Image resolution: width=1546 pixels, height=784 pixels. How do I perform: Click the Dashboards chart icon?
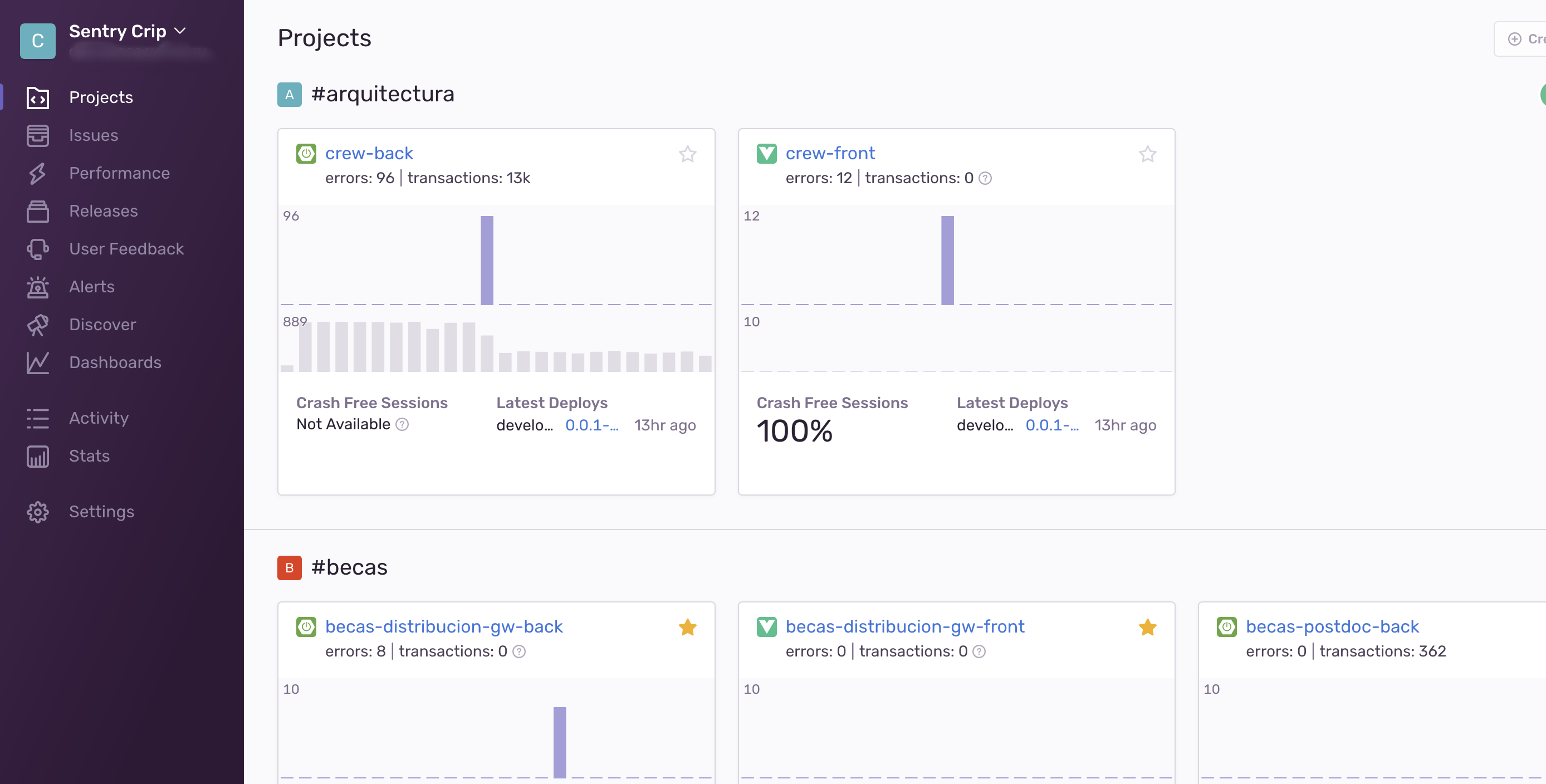coord(37,362)
